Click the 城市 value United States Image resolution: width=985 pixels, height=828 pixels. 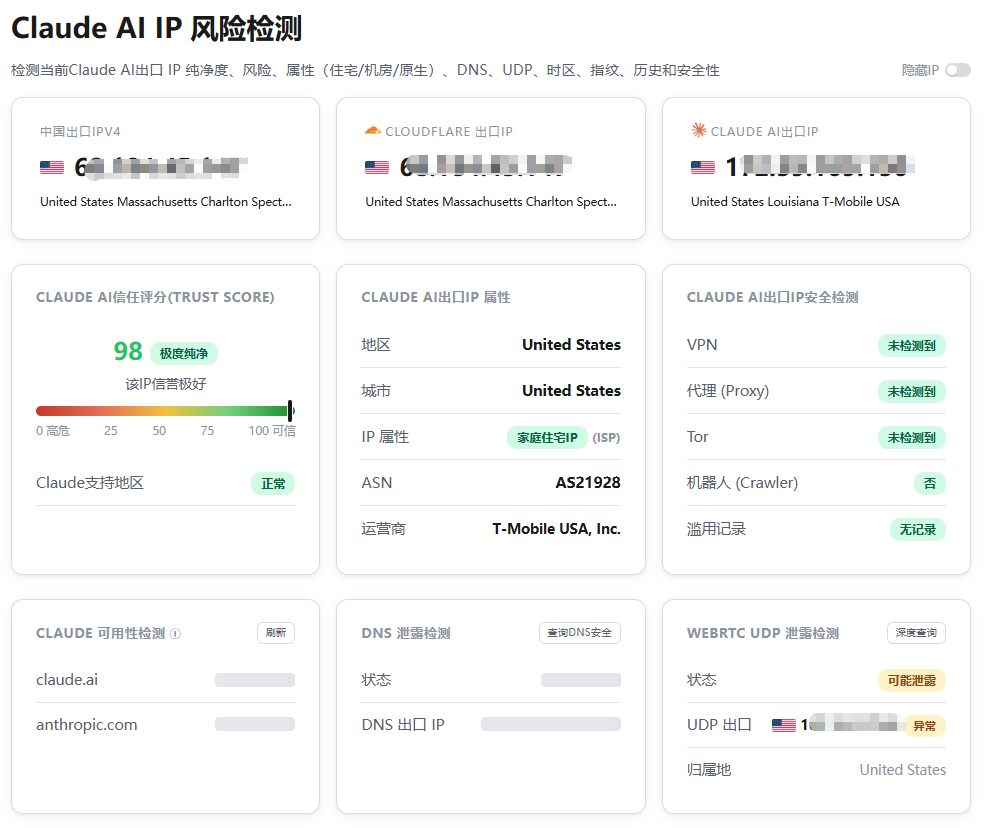pos(572,391)
